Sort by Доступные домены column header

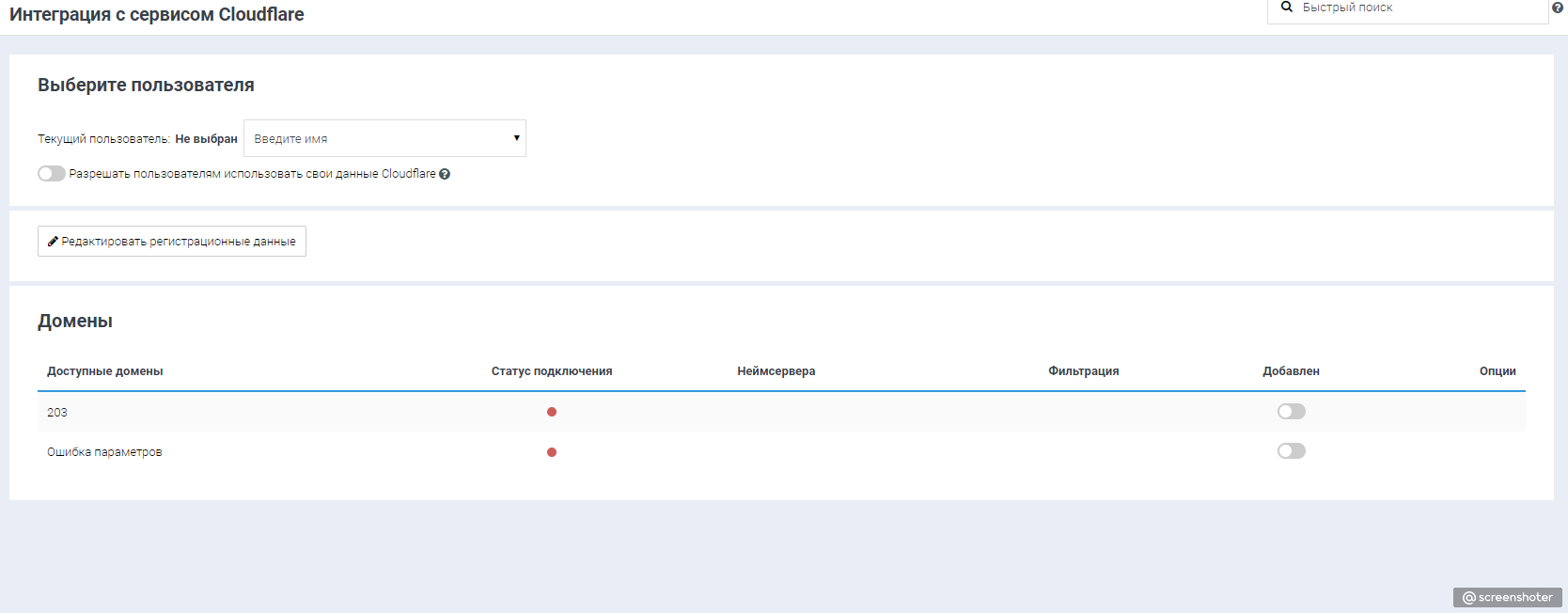pos(105,371)
